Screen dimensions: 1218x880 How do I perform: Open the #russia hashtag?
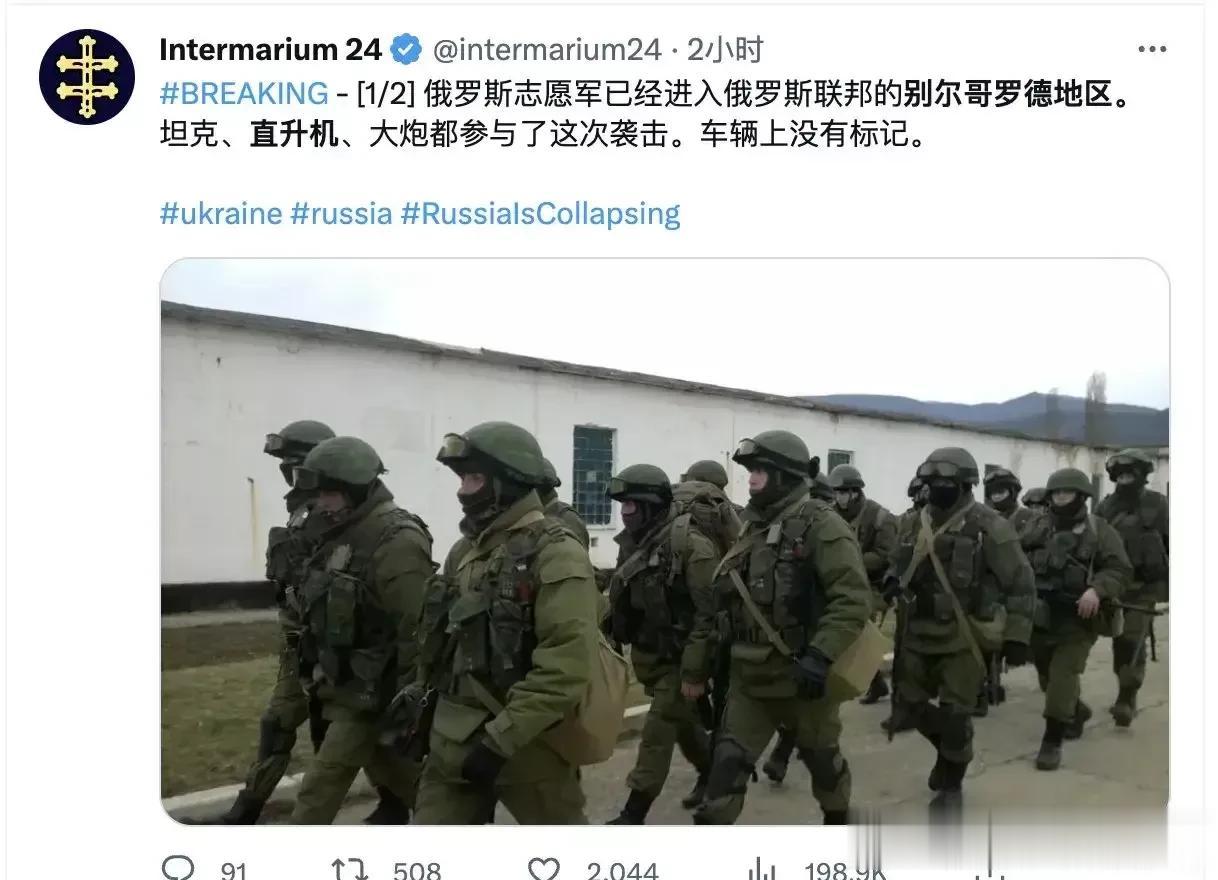[341, 214]
